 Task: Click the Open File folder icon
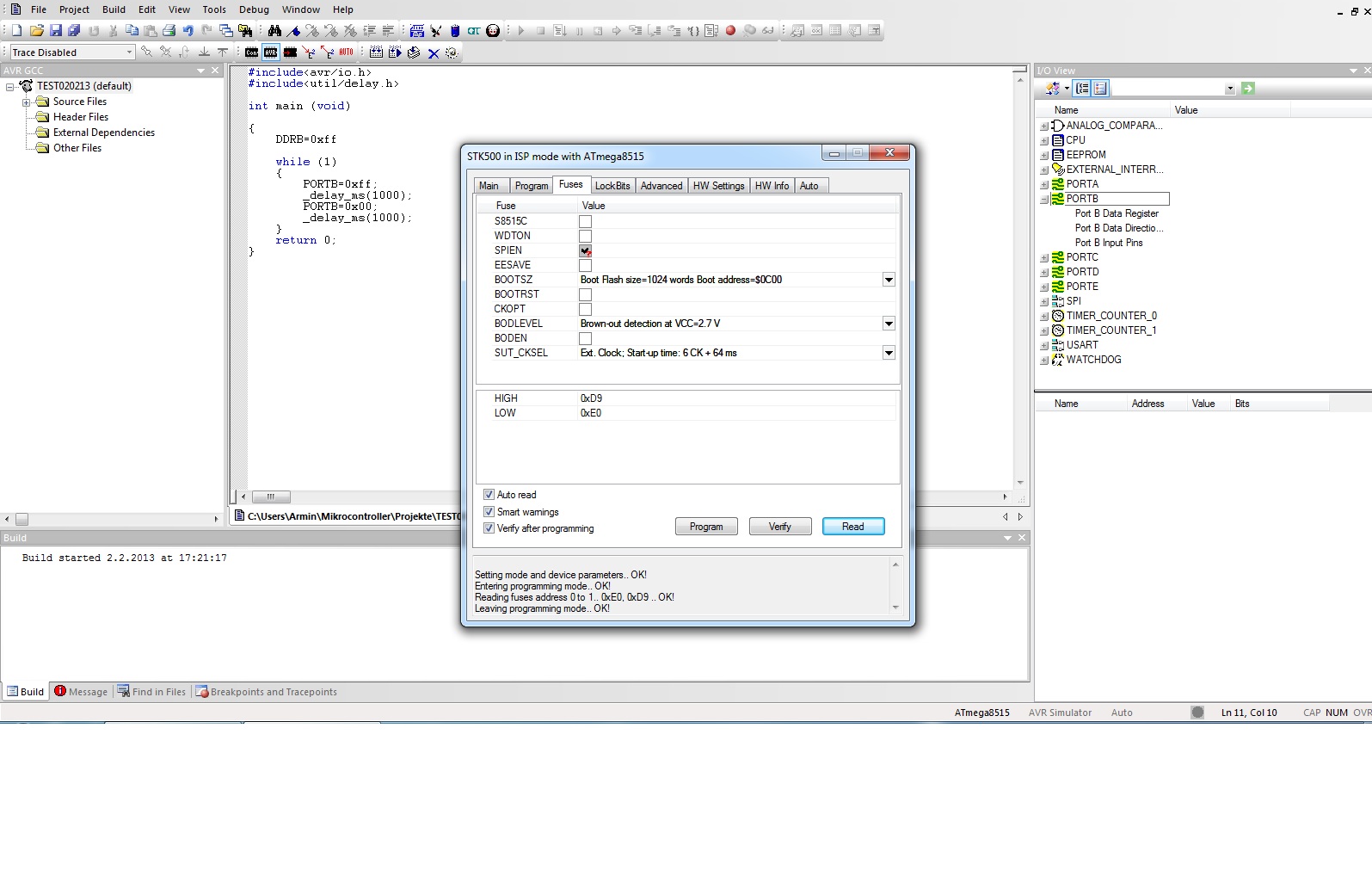36,30
